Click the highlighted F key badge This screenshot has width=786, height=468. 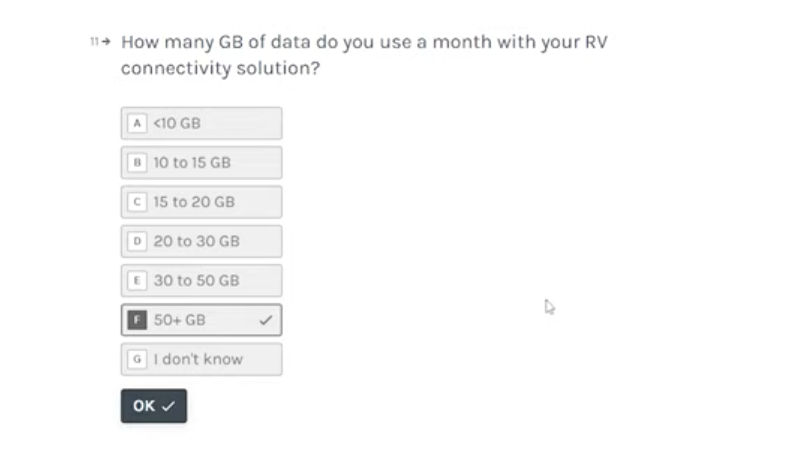137,320
